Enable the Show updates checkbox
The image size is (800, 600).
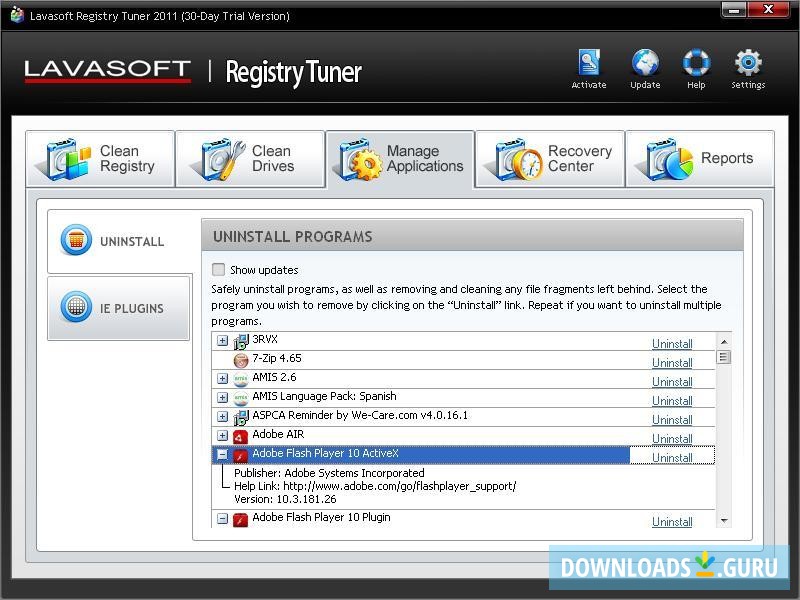click(x=218, y=269)
